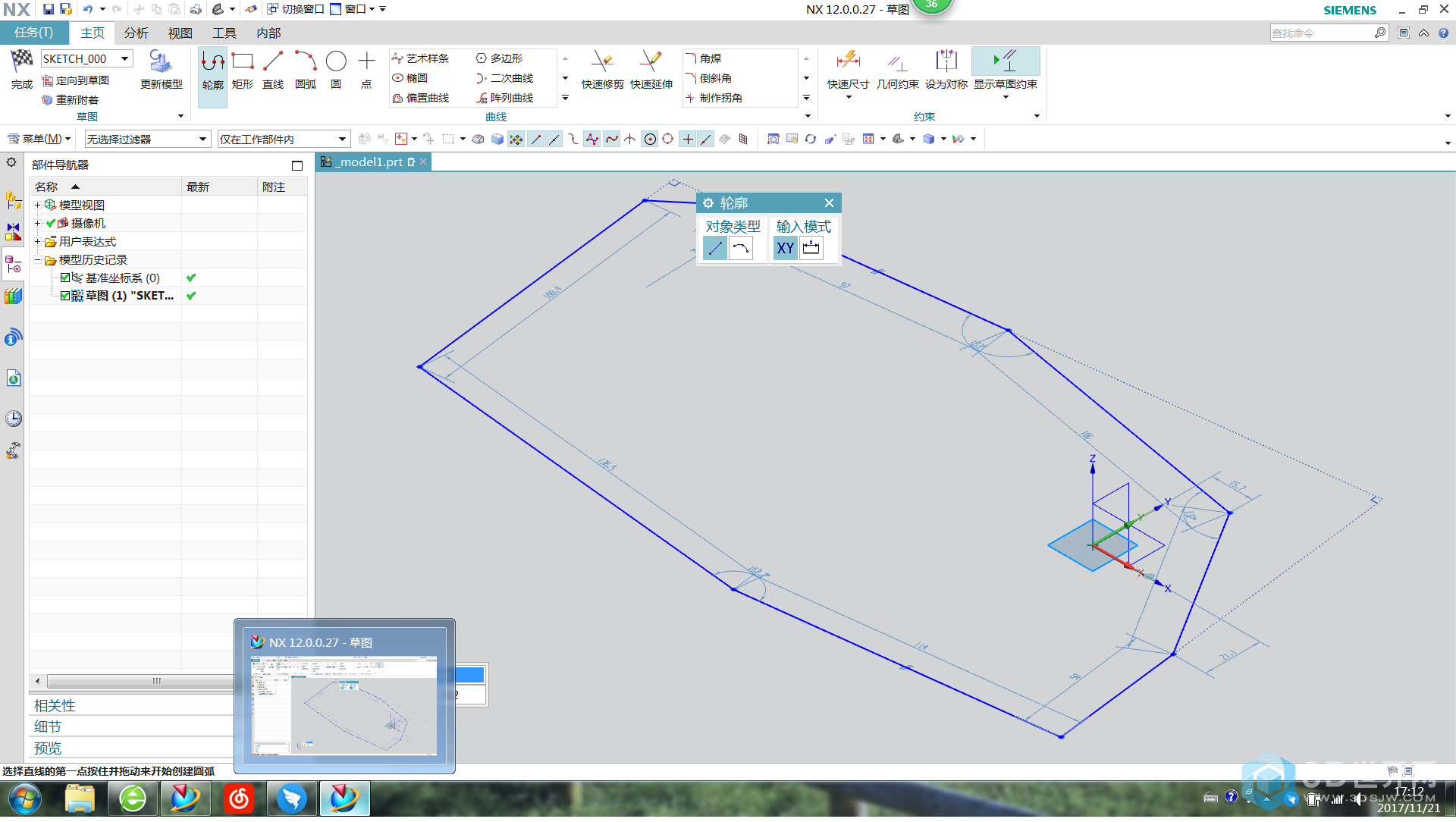Image resolution: width=1456 pixels, height=822 pixels.
Task: Expand Model Views (模型视图) tree node
Action: pyautogui.click(x=37, y=205)
